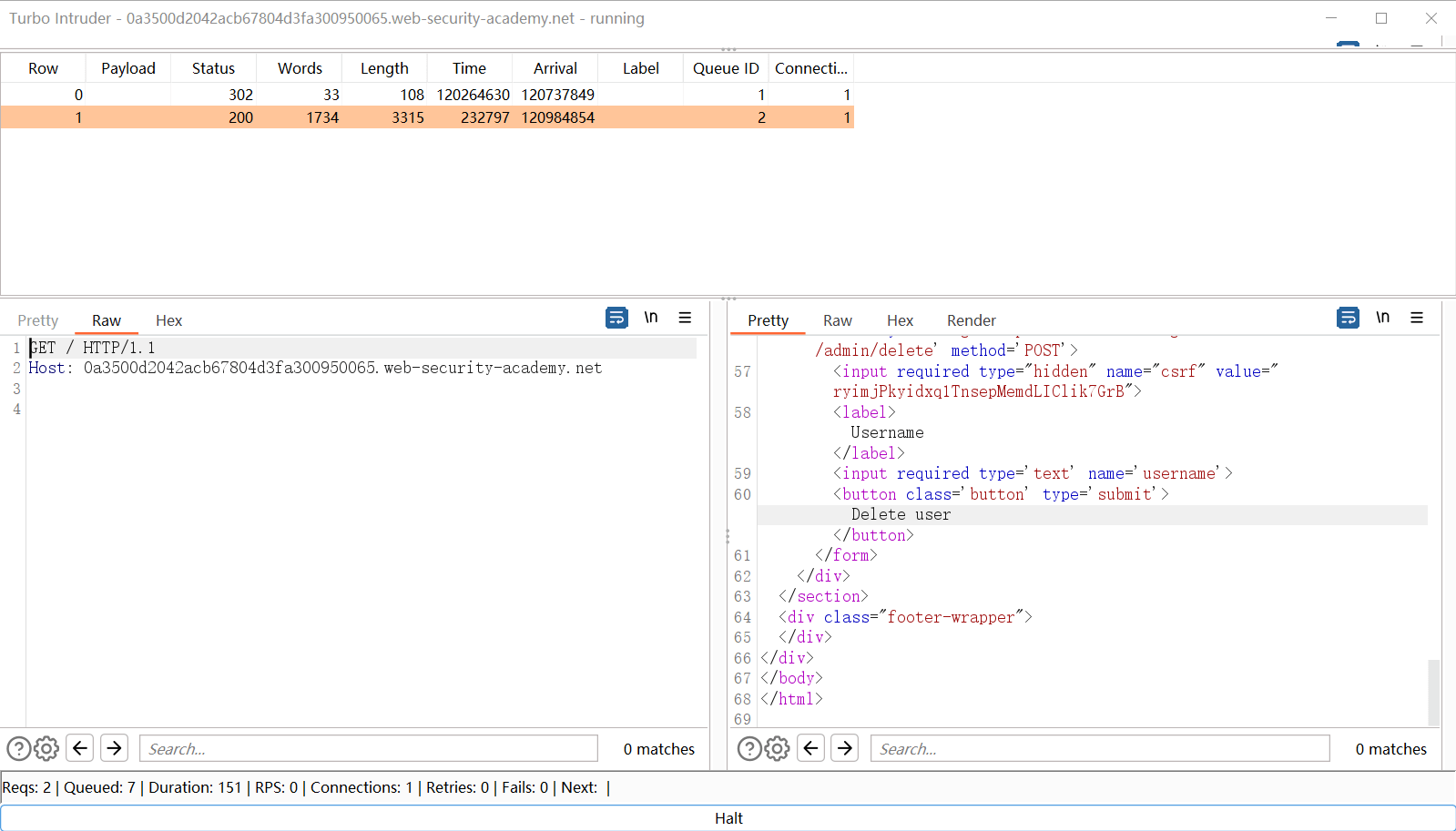This screenshot has height=831, width=1456.
Task: Open request search help icon
Action: click(x=18, y=749)
